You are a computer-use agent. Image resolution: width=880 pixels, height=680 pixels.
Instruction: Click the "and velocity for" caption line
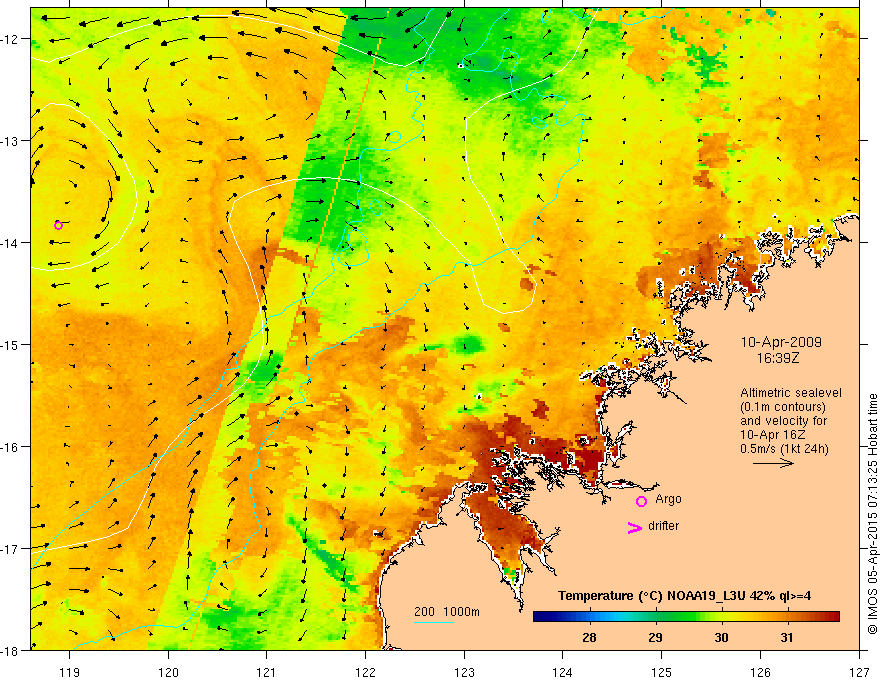783,421
